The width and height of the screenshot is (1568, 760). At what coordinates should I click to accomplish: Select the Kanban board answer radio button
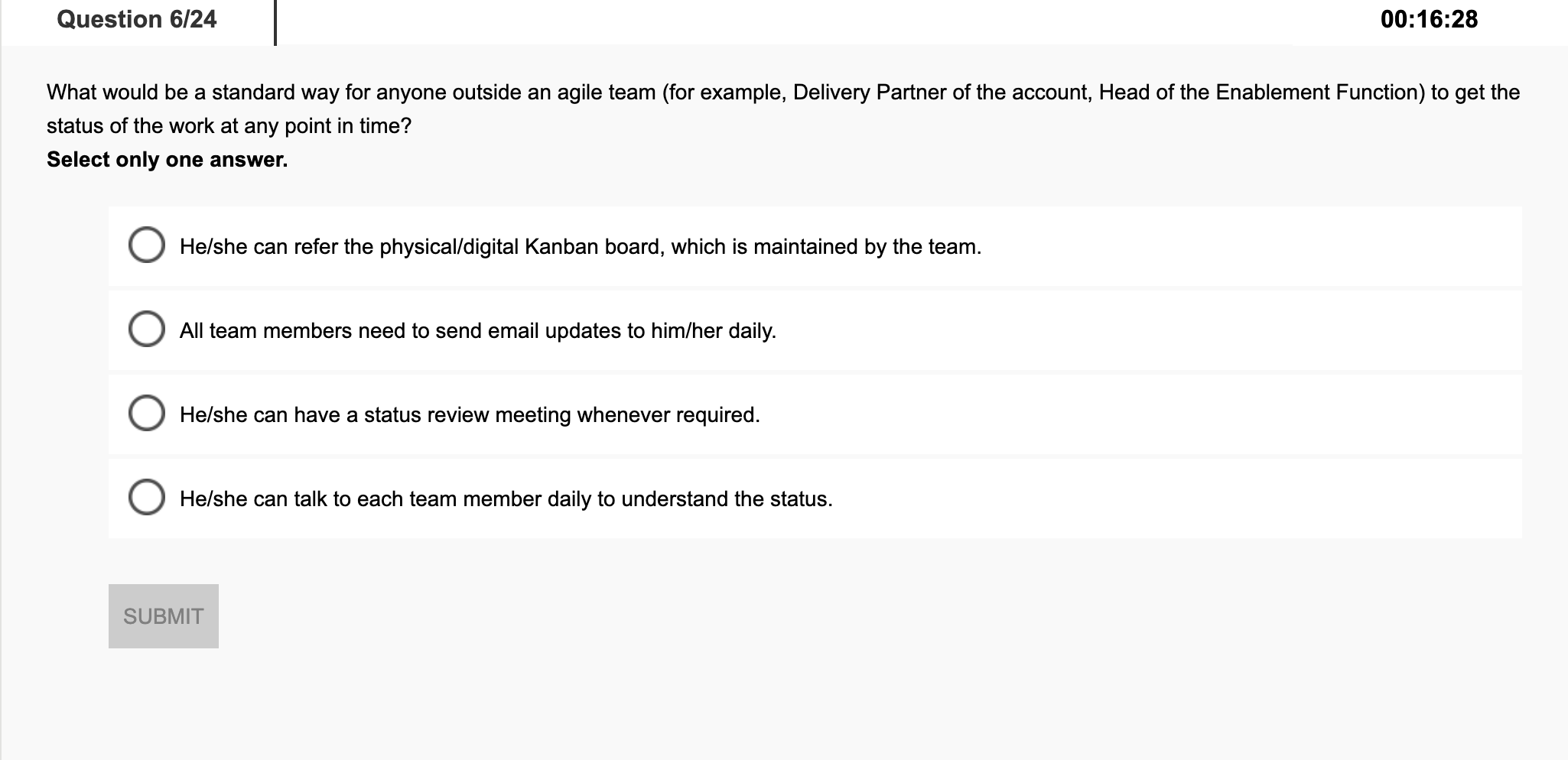(x=146, y=245)
